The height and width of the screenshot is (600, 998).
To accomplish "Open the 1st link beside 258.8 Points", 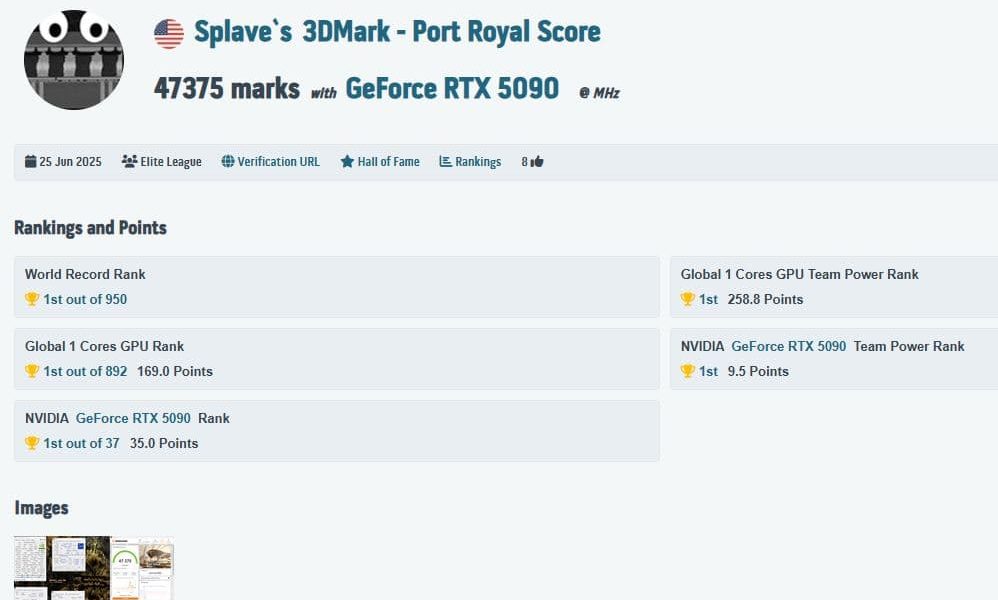I will [x=708, y=299].
